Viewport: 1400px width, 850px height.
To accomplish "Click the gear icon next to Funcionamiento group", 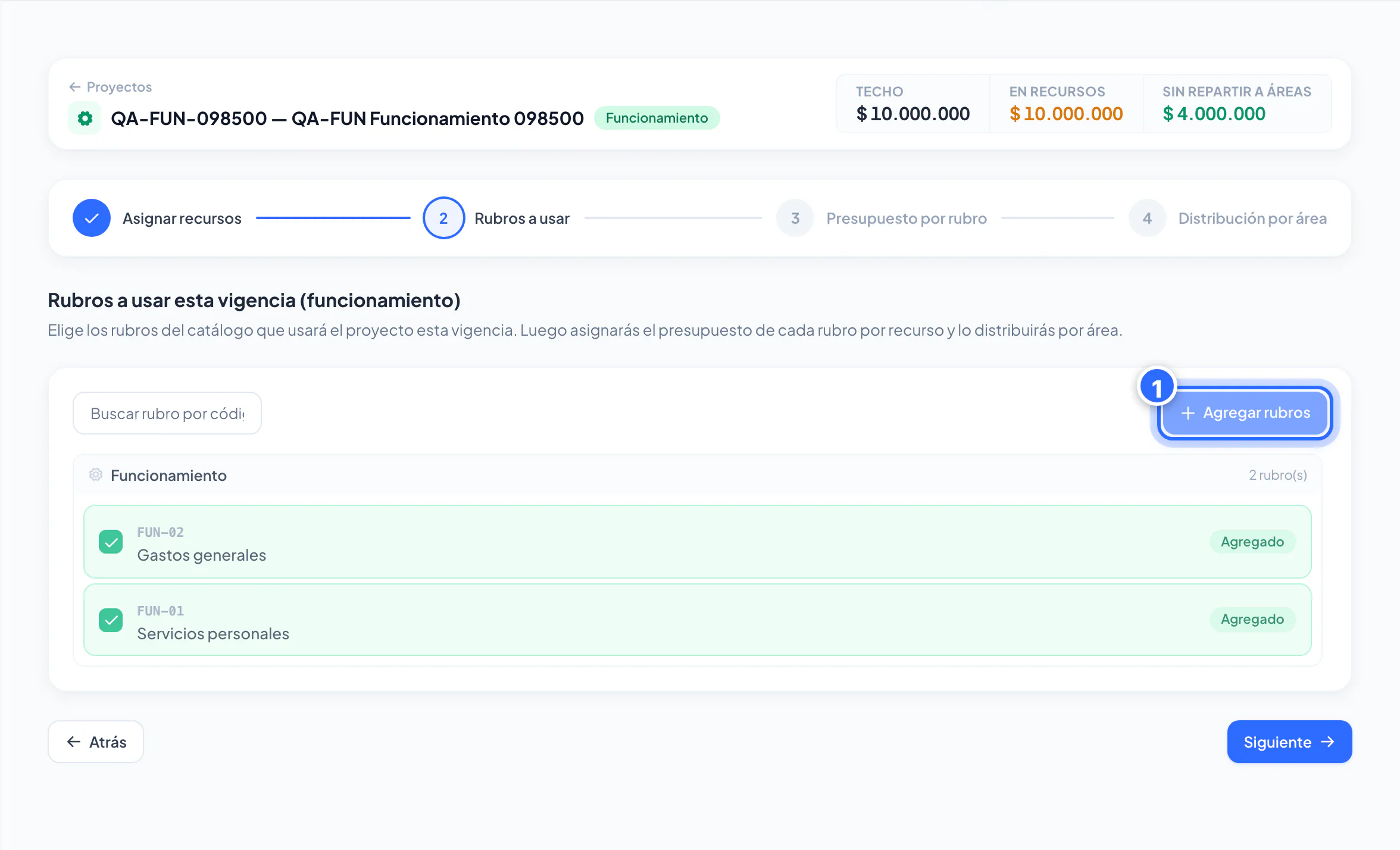I will [95, 474].
